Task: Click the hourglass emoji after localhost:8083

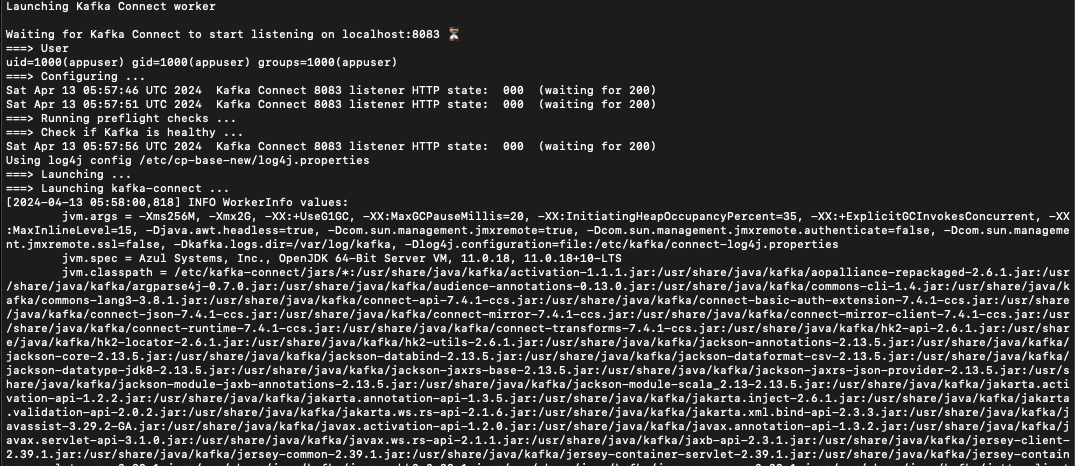Action: click(453, 34)
